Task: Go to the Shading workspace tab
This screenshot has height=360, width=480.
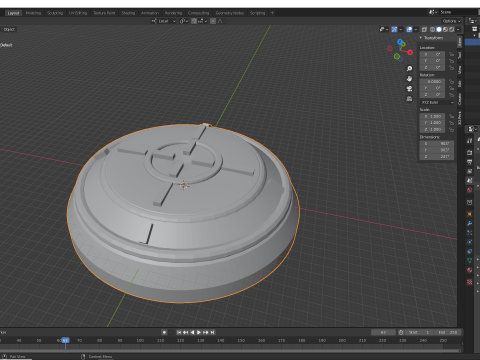Action: tap(128, 13)
